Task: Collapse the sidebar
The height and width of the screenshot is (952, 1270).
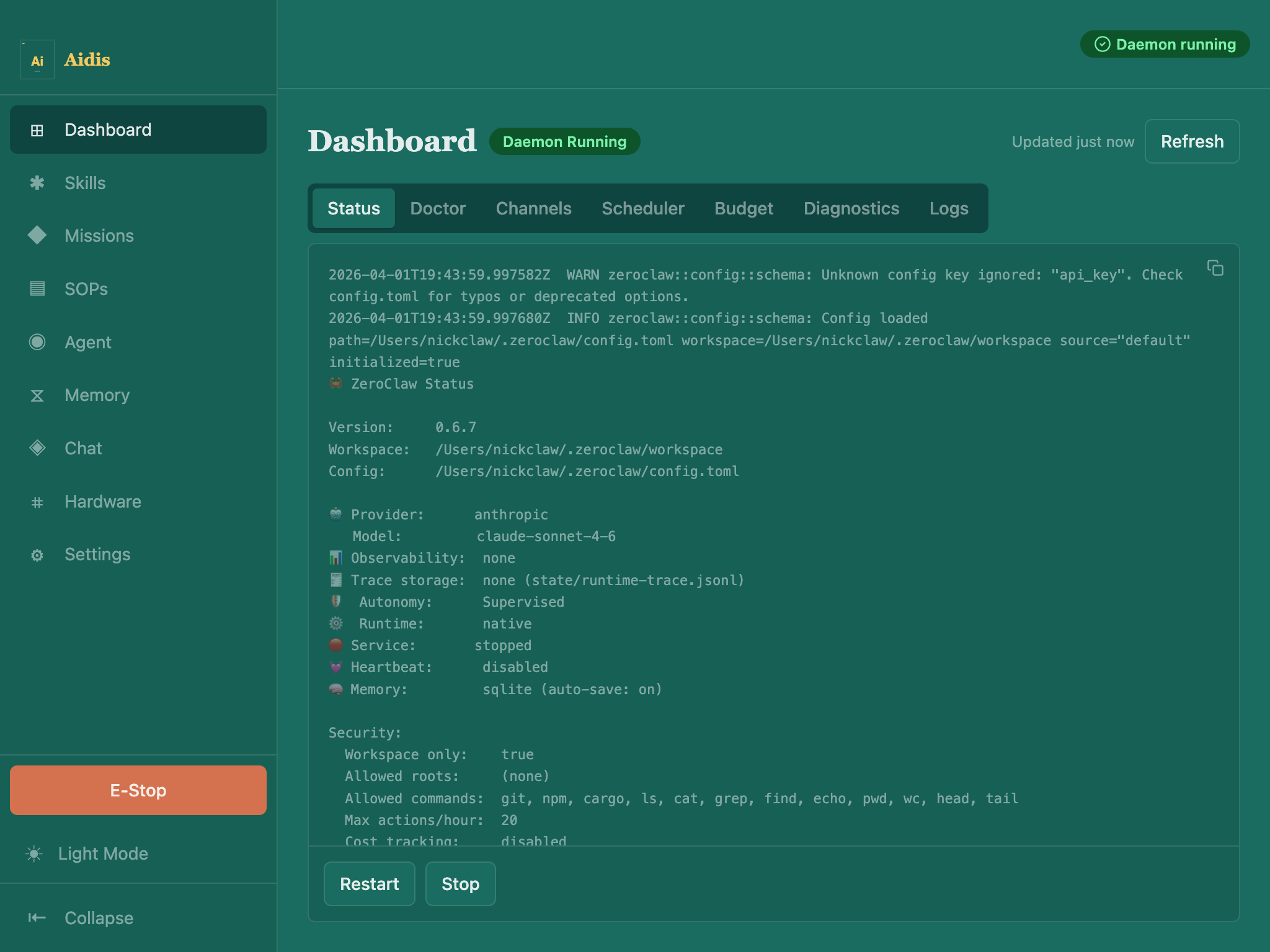Action: (98, 918)
